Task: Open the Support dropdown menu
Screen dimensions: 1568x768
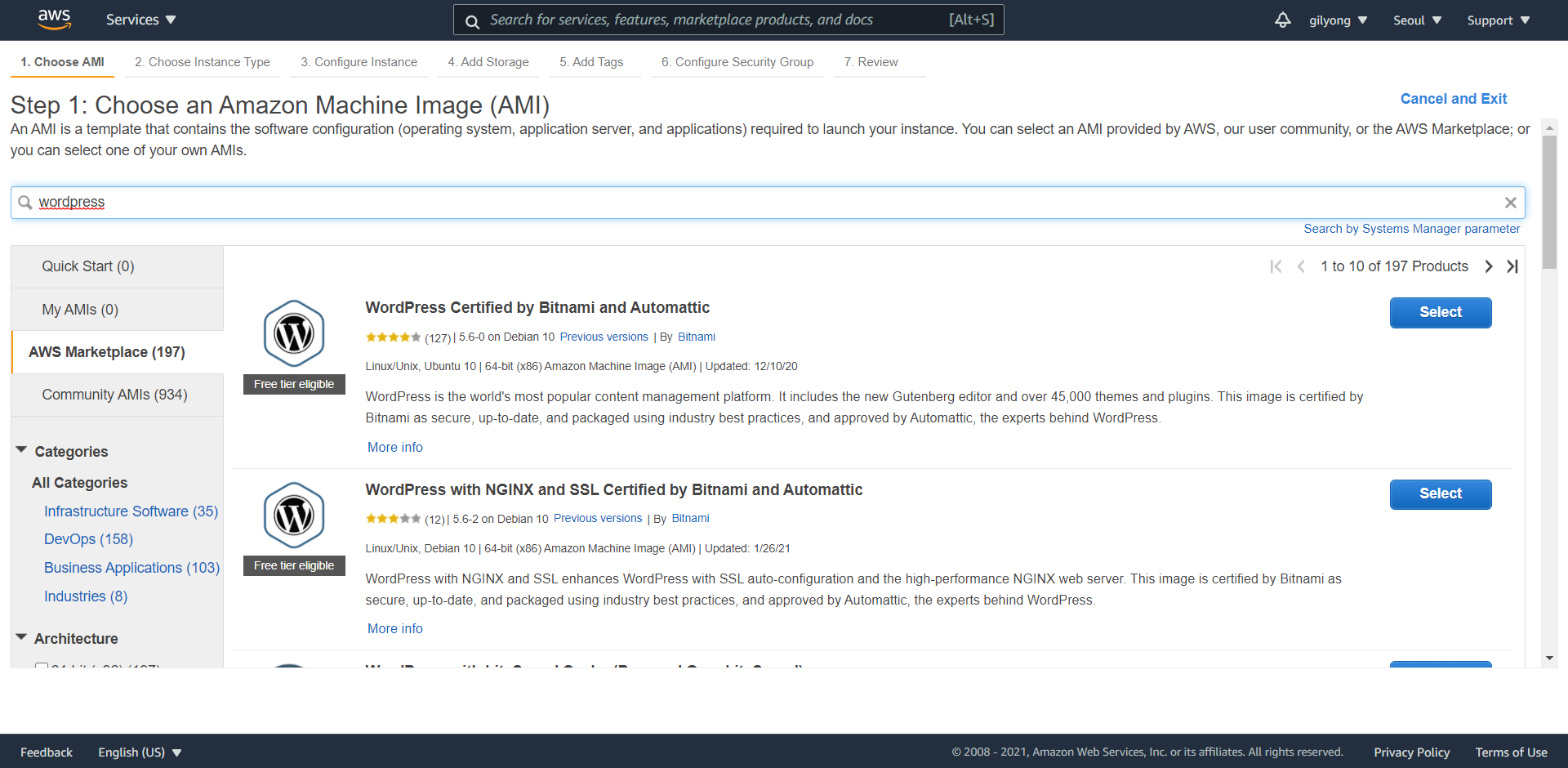Action: pos(1498,20)
